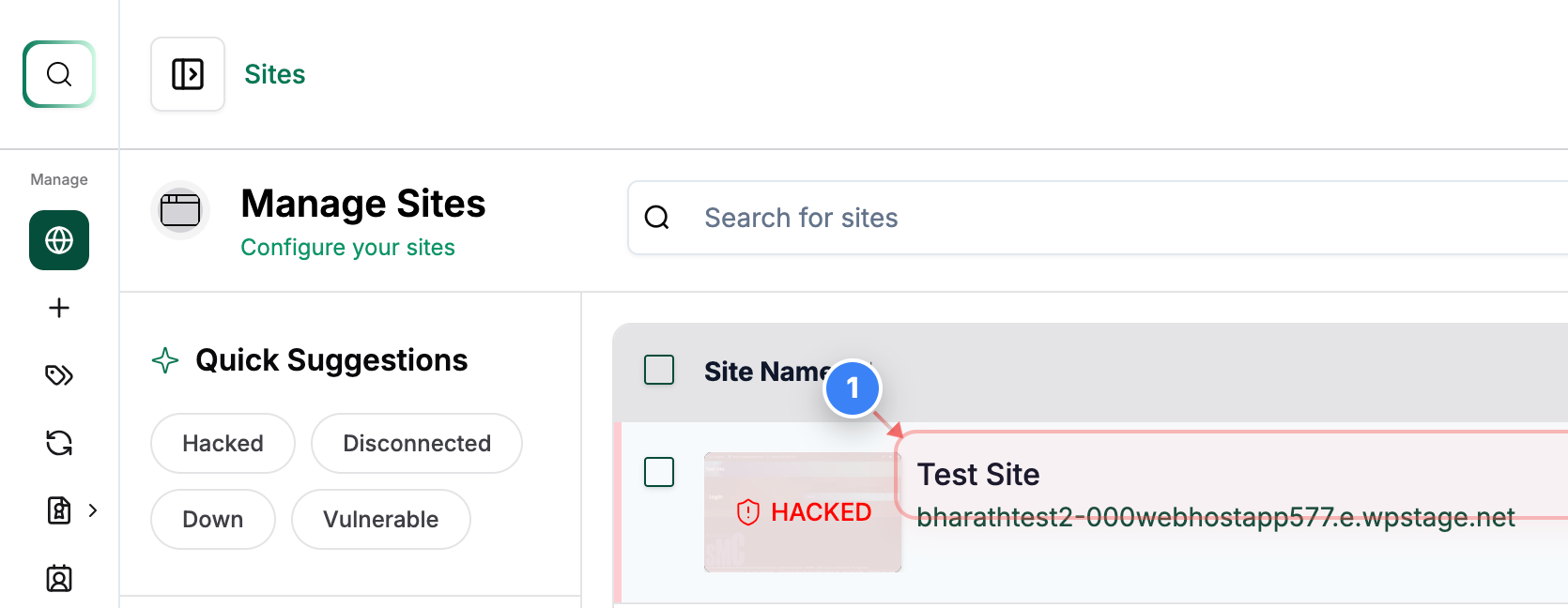Click the plus icon to add a new site

(x=58, y=308)
